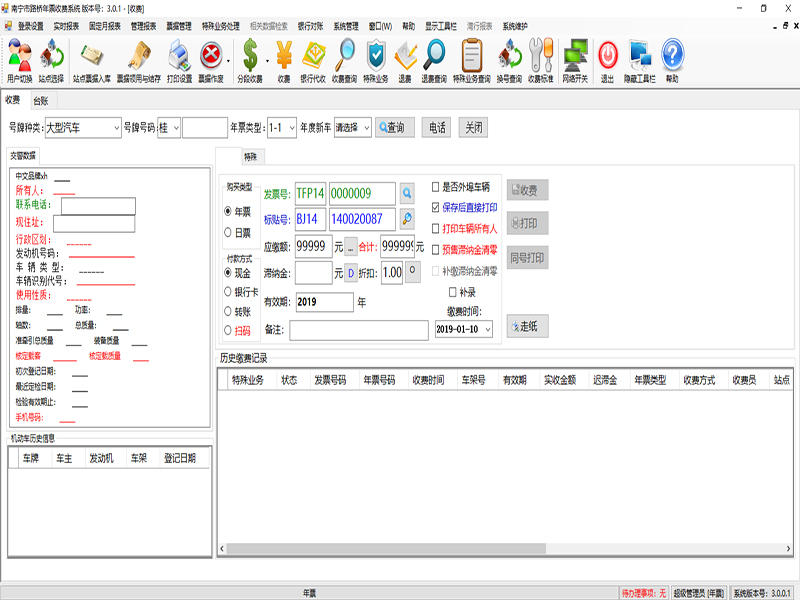The height and width of the screenshot is (600, 800).
Task: Open the 票据领用与储存 scroll icon
Action: pos(139,60)
